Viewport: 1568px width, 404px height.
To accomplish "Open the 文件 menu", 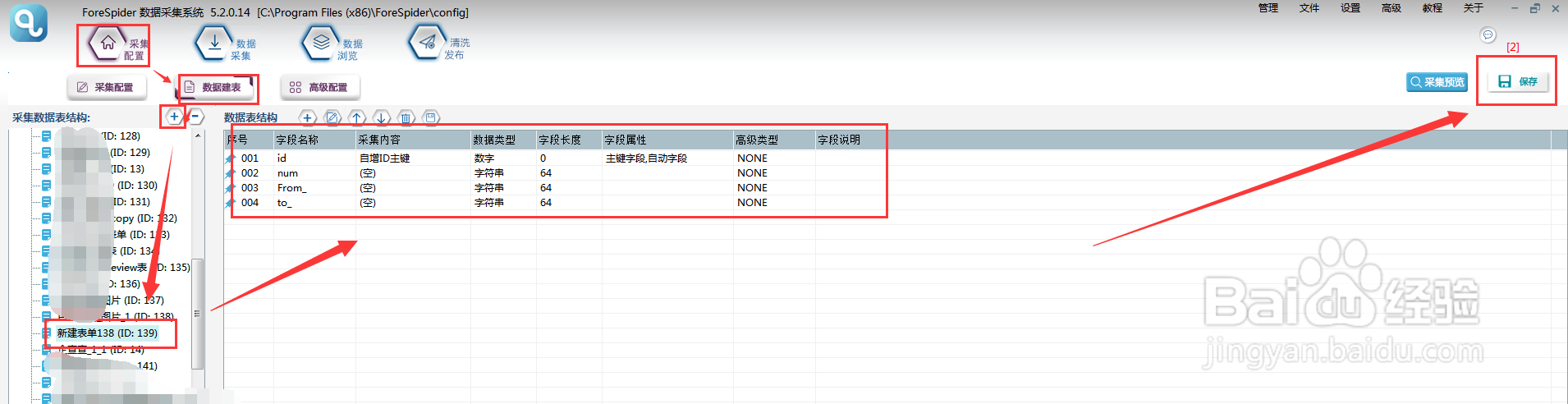I will (1309, 8).
